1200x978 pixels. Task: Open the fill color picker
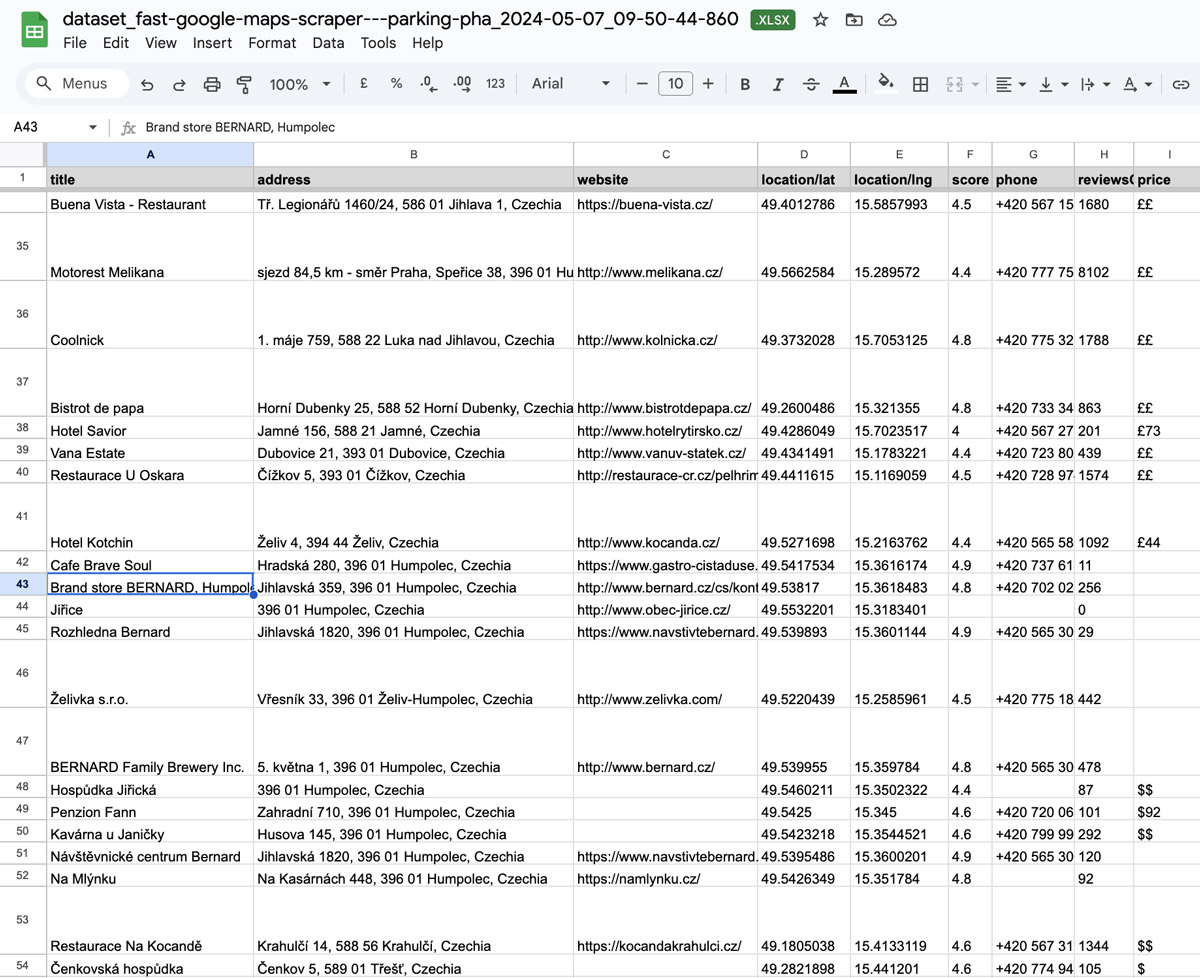[x=885, y=84]
